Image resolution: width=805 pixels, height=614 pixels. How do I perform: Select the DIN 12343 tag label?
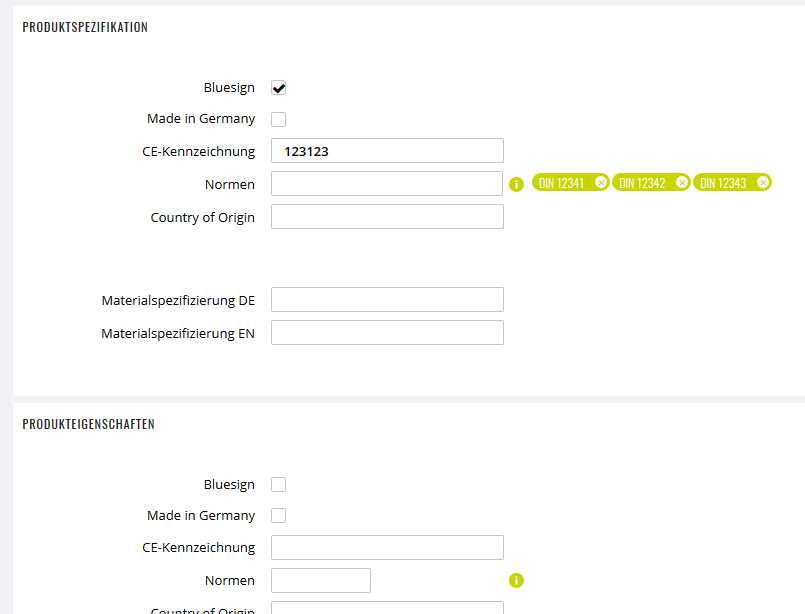[x=723, y=183]
